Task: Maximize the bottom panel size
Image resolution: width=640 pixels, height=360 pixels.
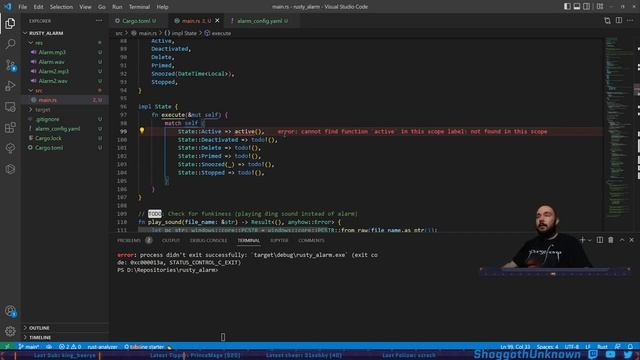Action: (x=622, y=240)
